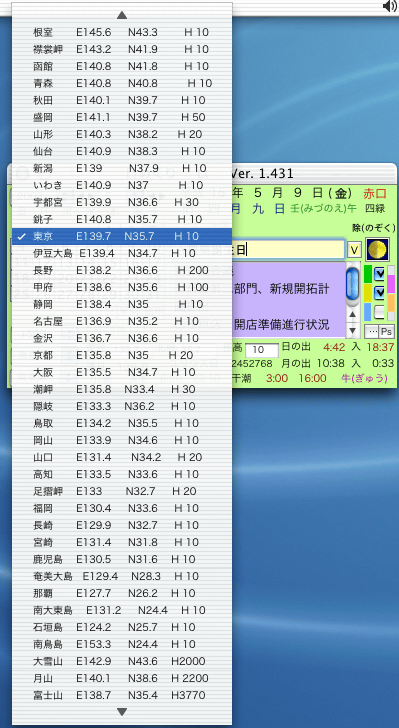This screenshot has width=399, height=728.
Task: Pick 山形 location item
Action: pos(122,134)
